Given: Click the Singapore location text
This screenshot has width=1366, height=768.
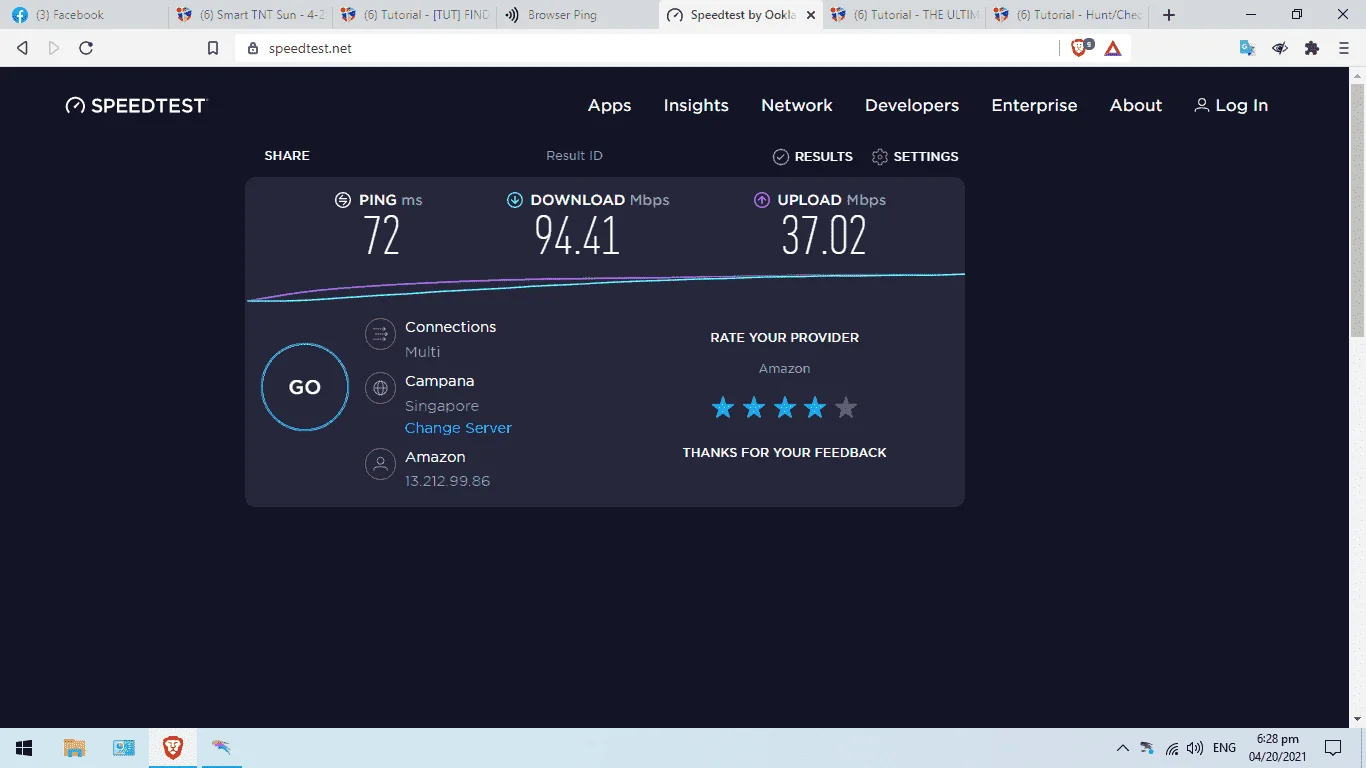Looking at the screenshot, I should point(442,406).
